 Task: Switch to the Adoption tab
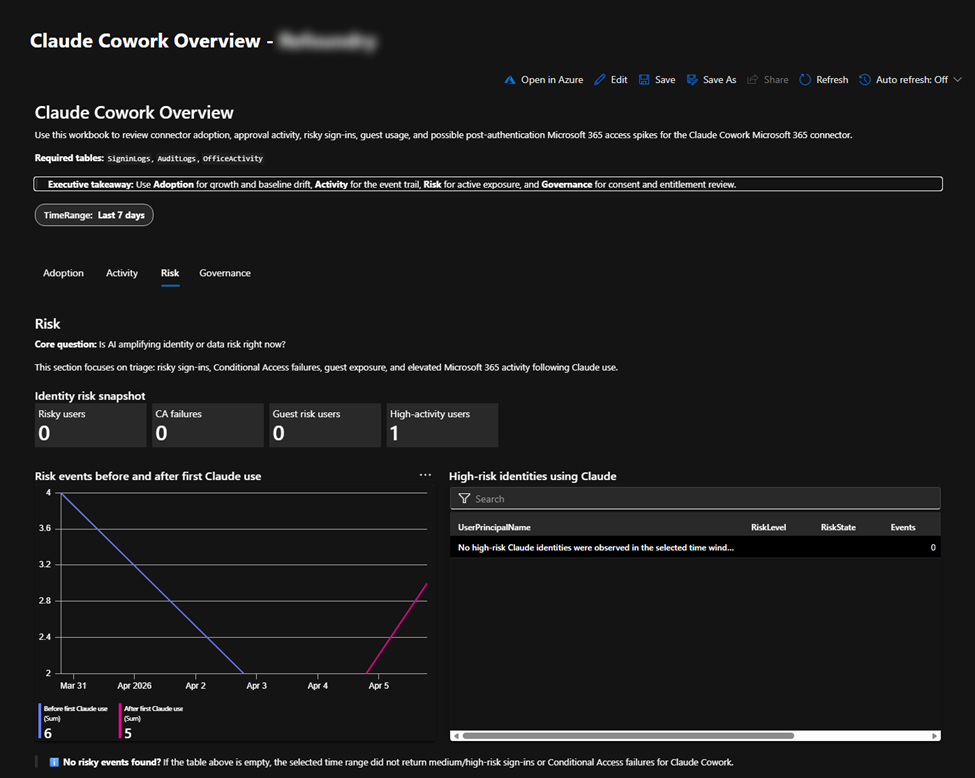coord(63,273)
